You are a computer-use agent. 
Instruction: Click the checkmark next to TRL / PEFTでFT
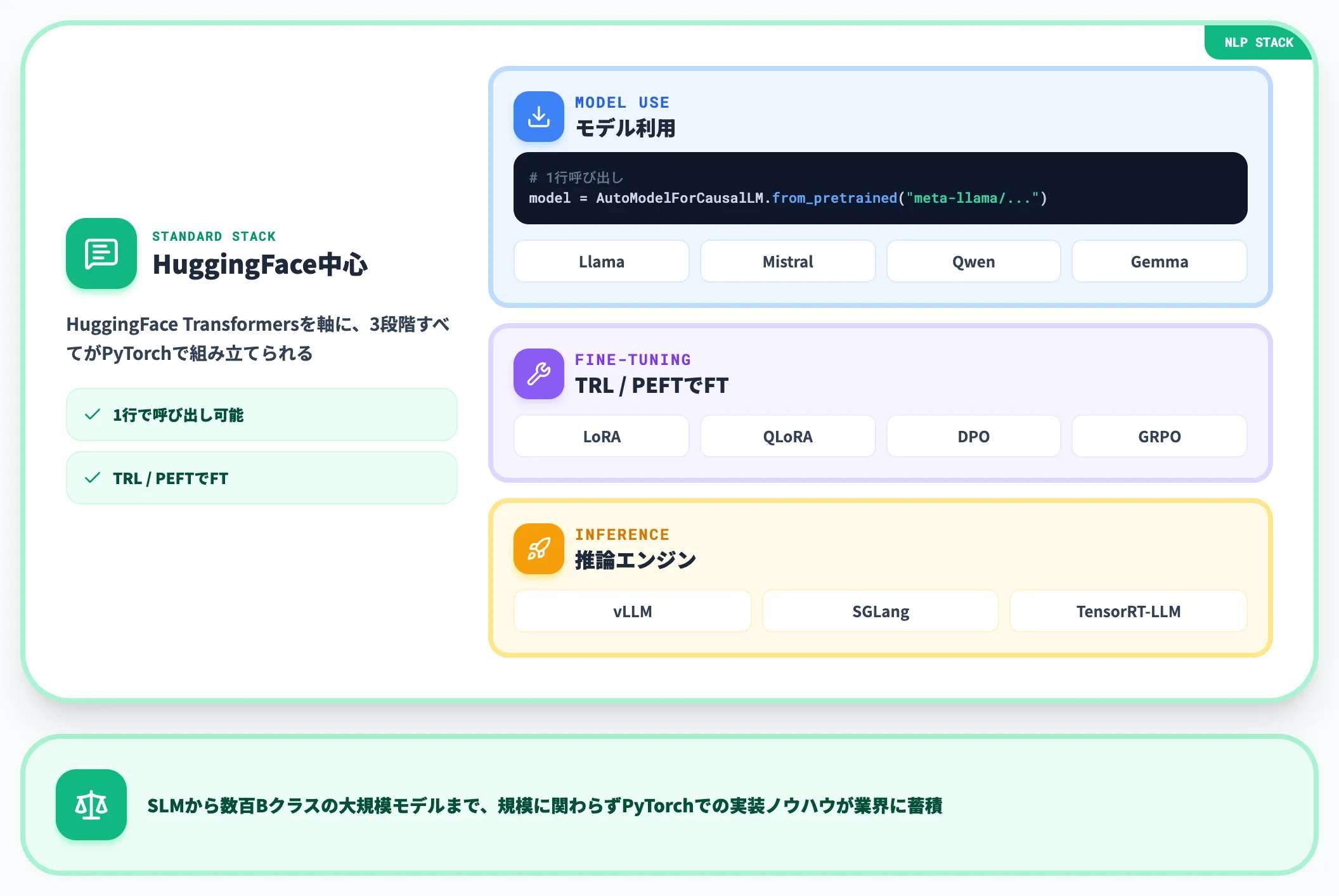(93, 478)
